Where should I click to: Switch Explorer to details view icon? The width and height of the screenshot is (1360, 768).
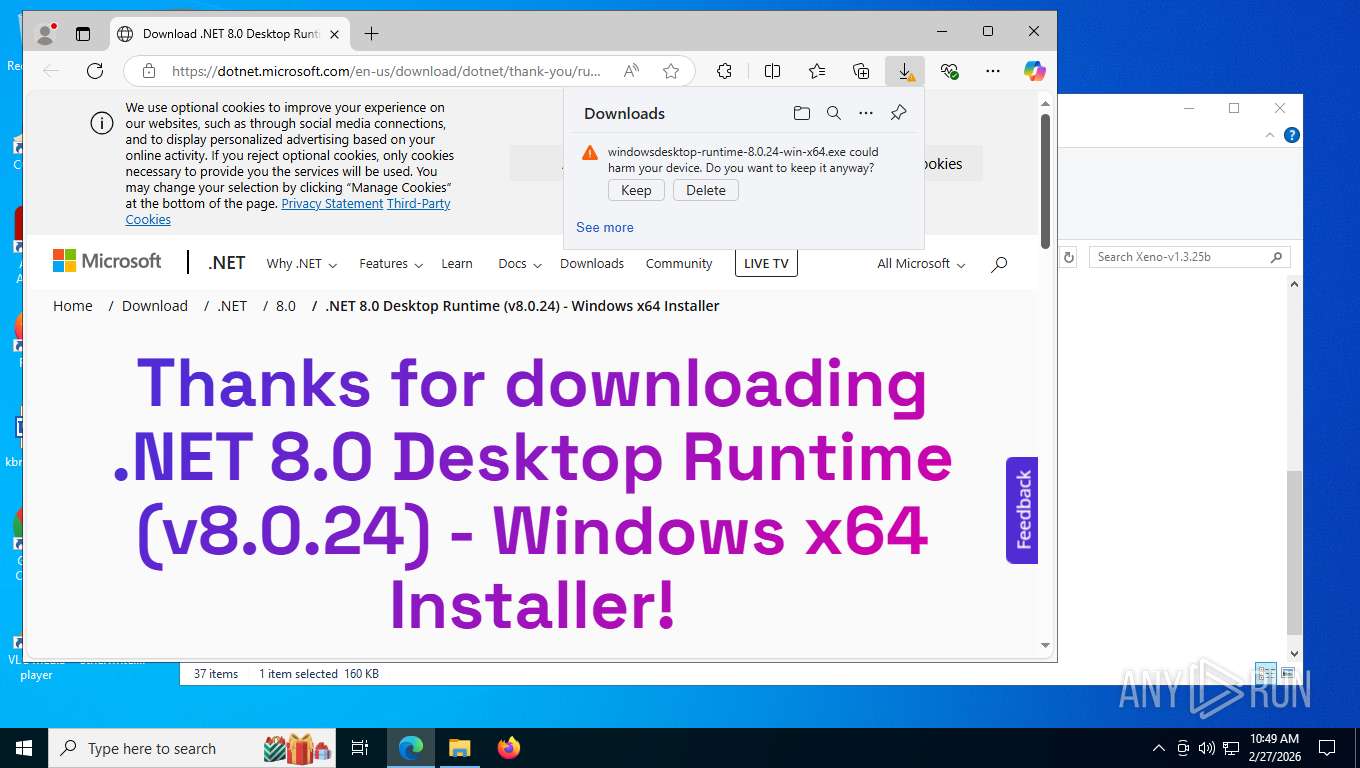[1265, 673]
